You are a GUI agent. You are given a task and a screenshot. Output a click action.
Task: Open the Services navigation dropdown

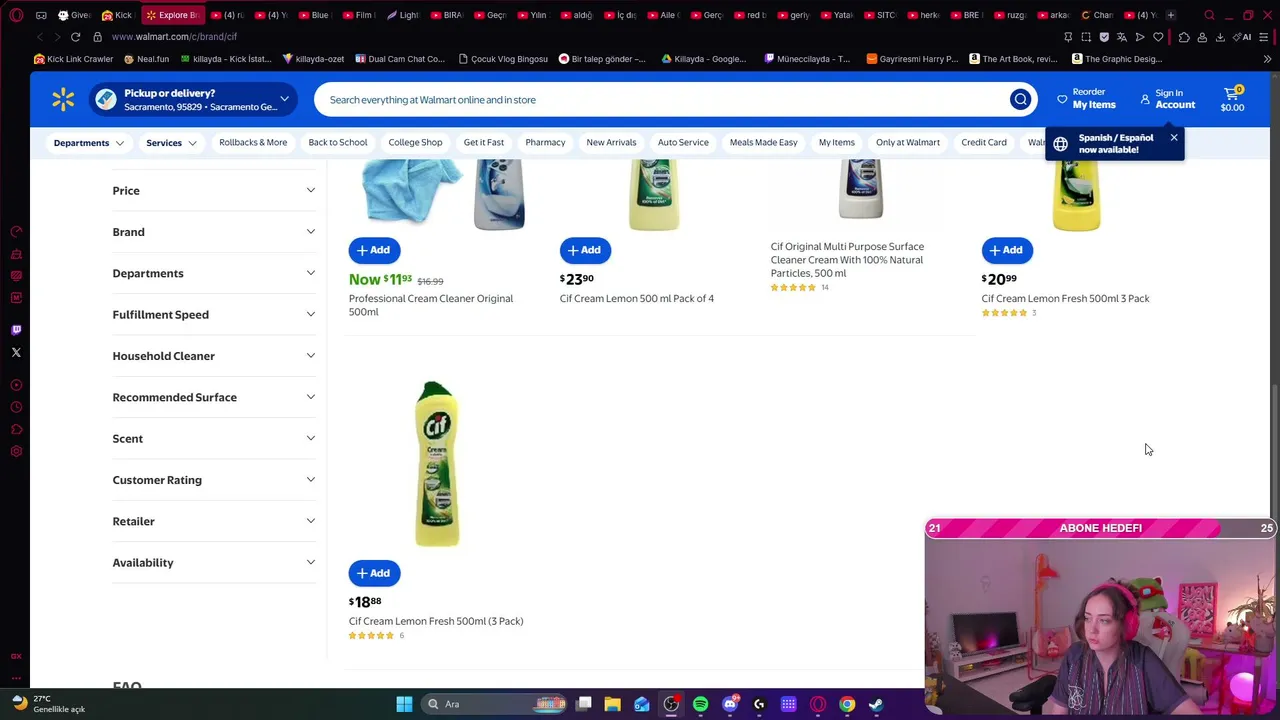click(171, 143)
